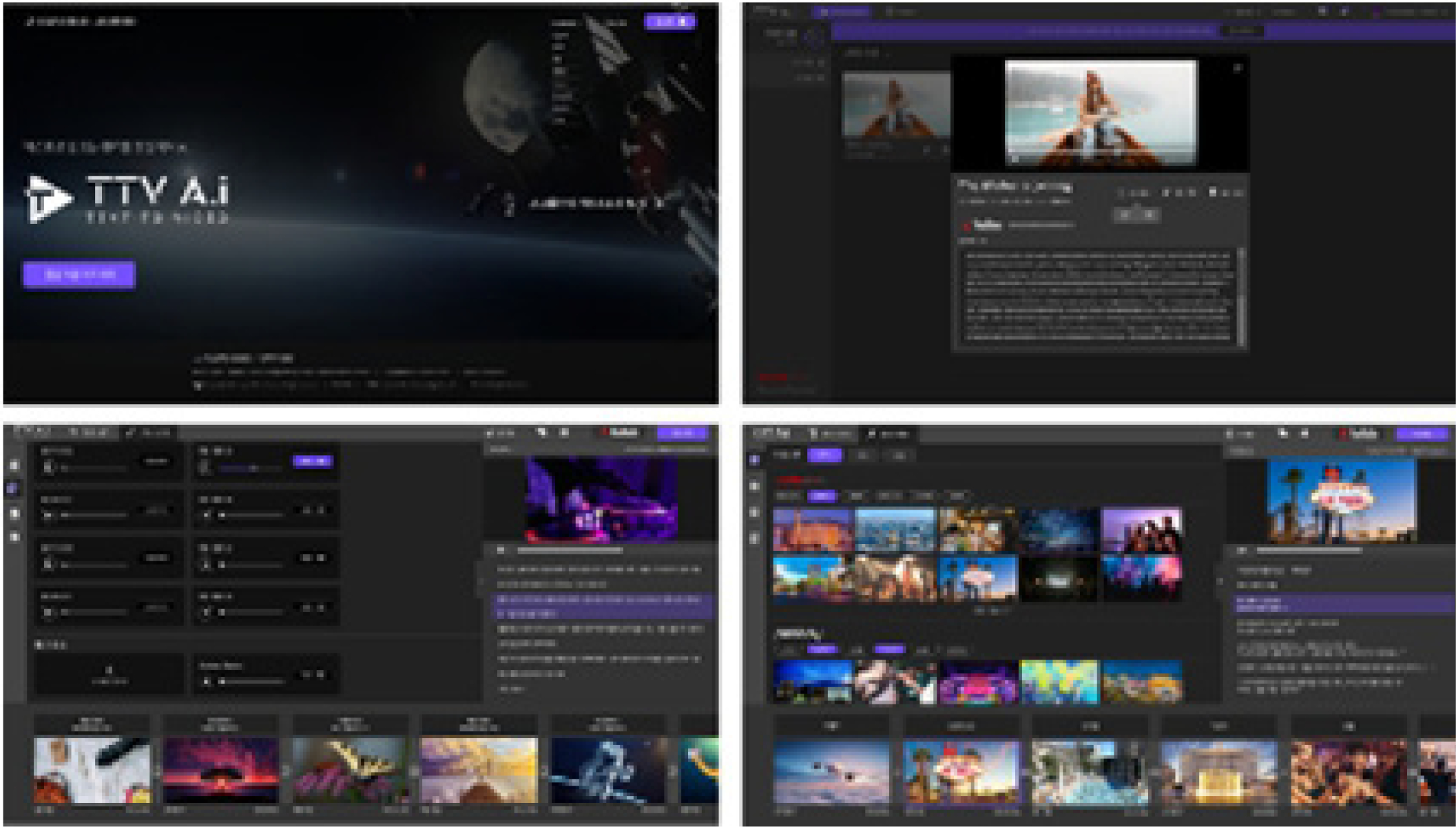Click the purple button in the top-right music track

pyautogui.click(x=312, y=461)
